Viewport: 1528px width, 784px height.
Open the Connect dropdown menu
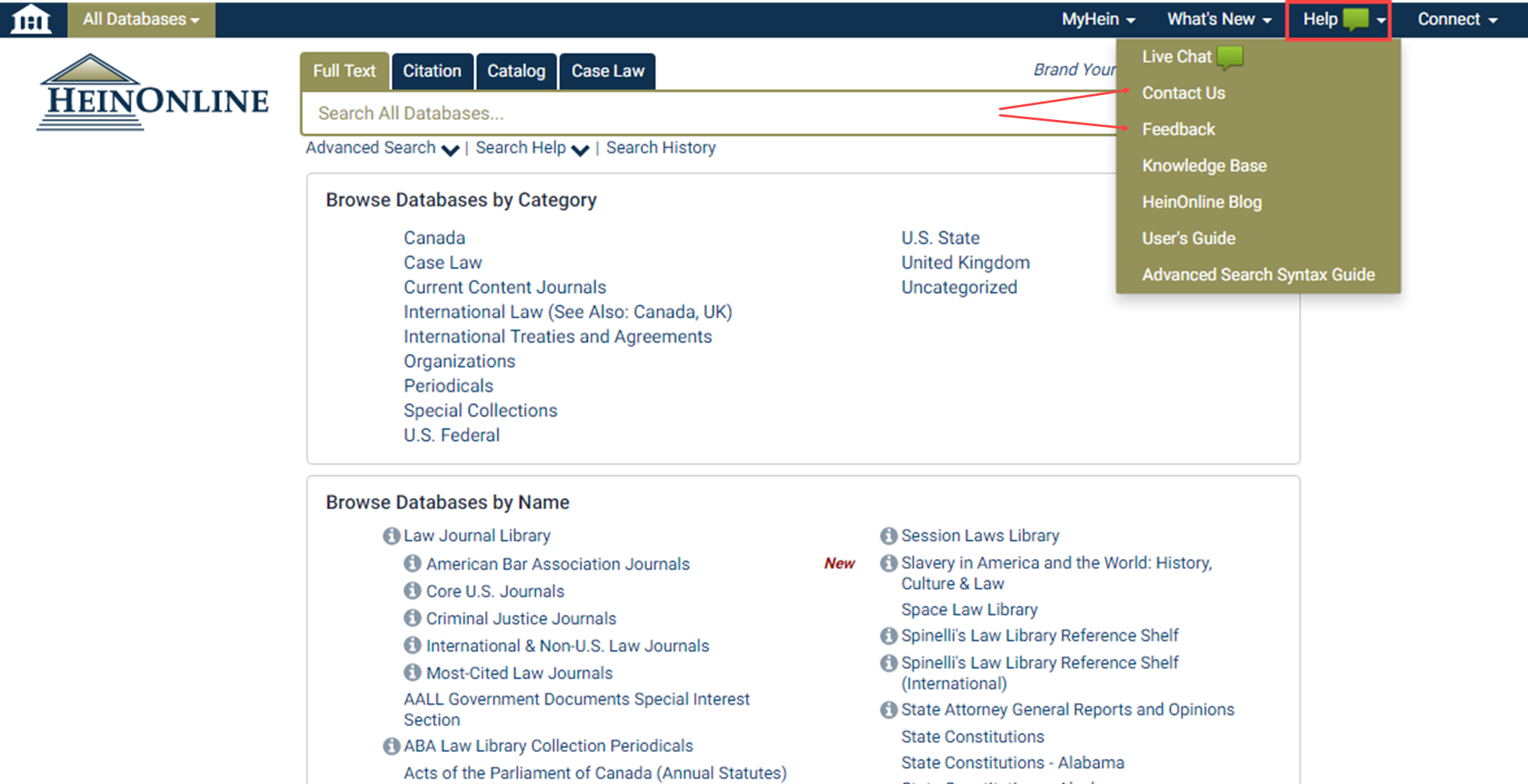click(x=1457, y=19)
